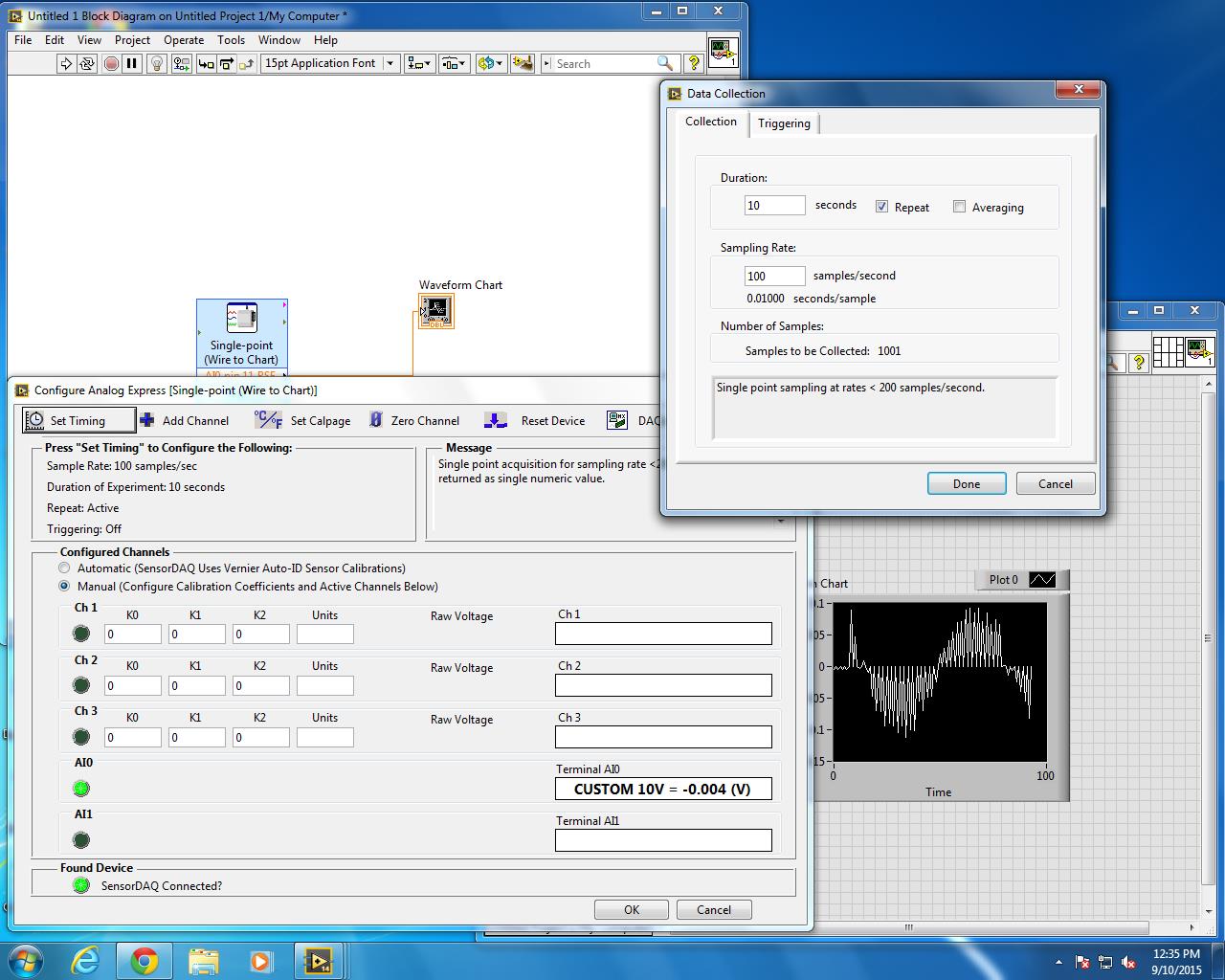Click Cancel in Configure Analog Express

coord(714,909)
